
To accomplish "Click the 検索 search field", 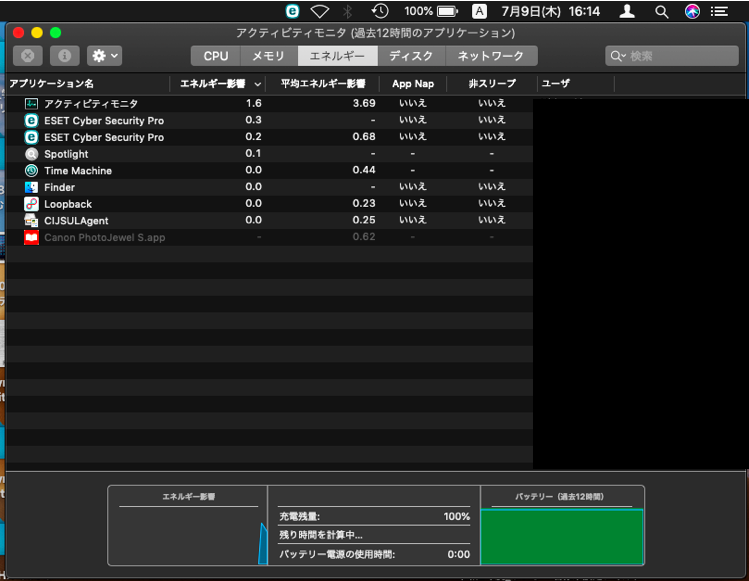I will pyautogui.click(x=672, y=56).
